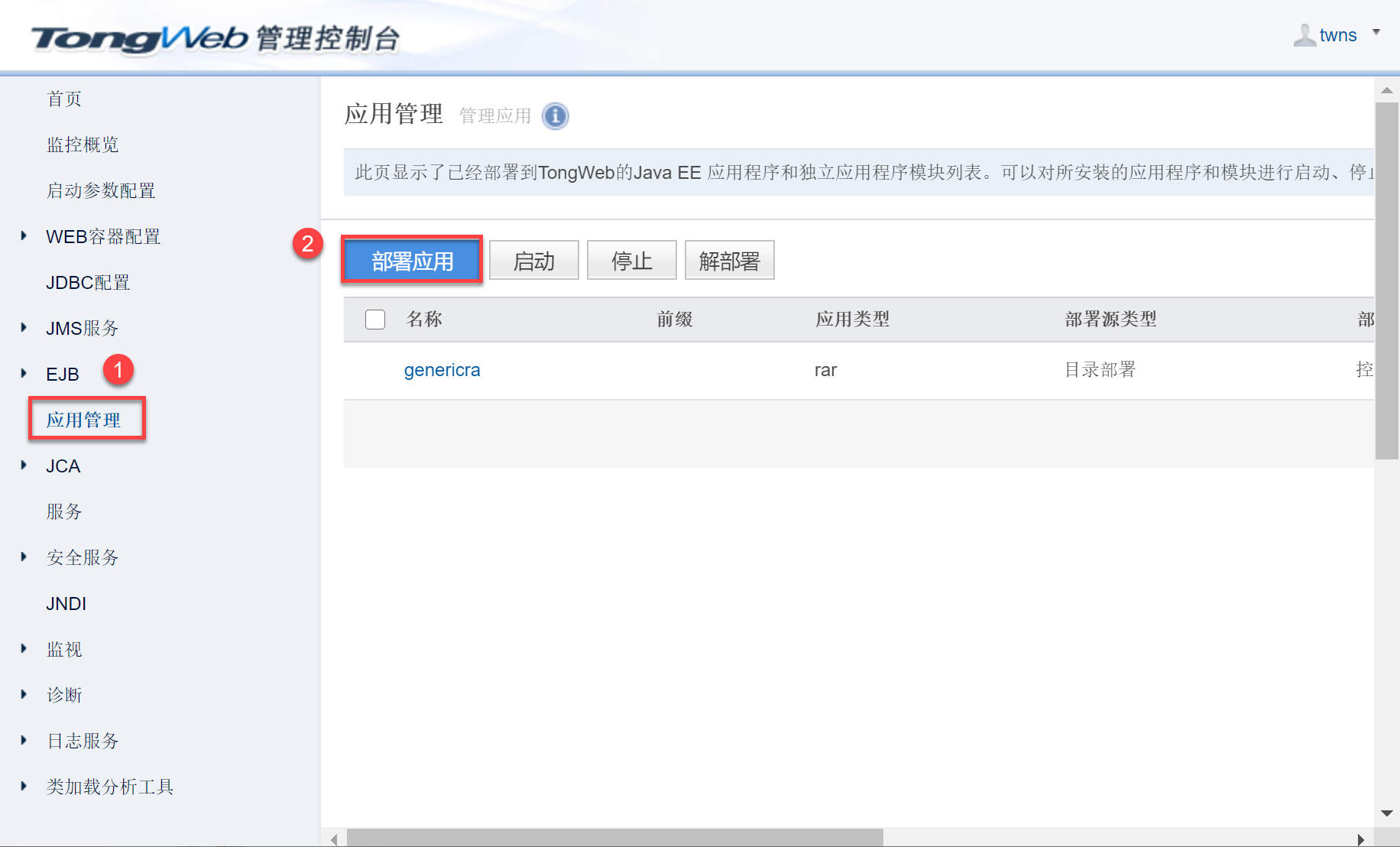Click the twns username link
1400x847 pixels.
tap(1338, 35)
